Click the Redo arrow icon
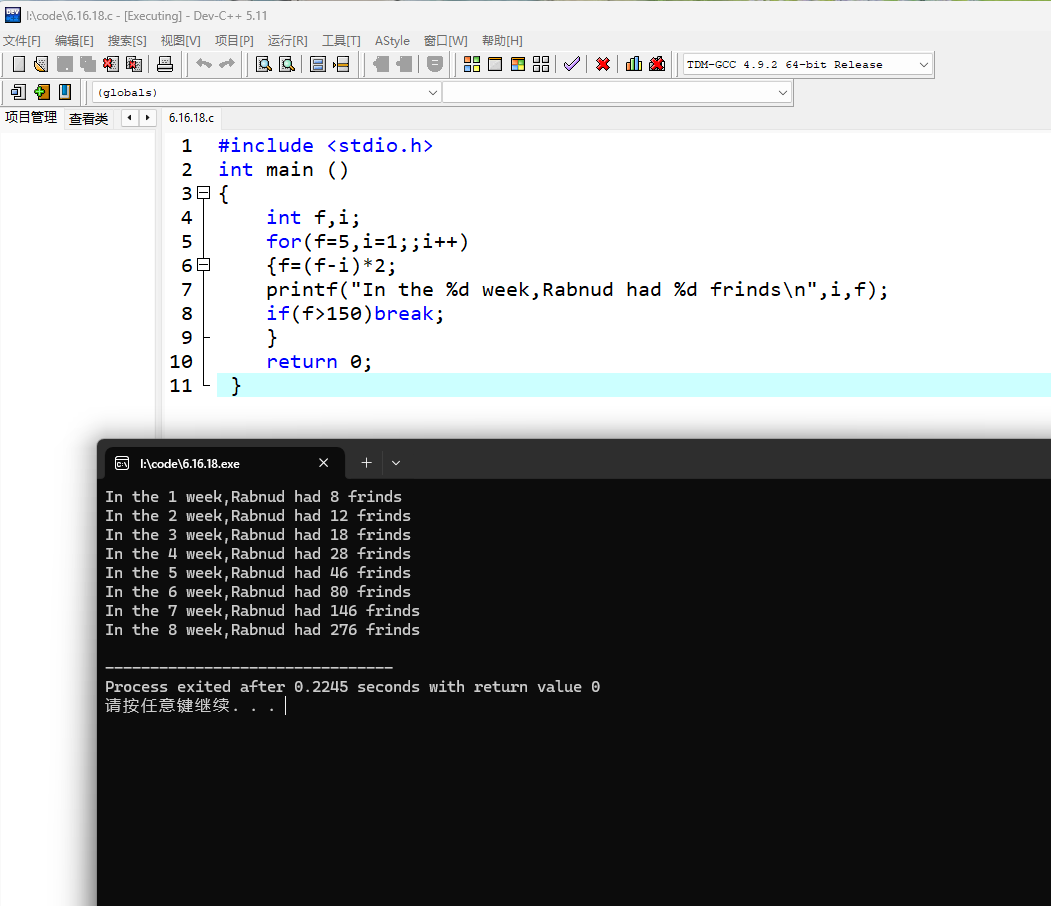The width and height of the screenshot is (1051, 906). tap(227, 64)
